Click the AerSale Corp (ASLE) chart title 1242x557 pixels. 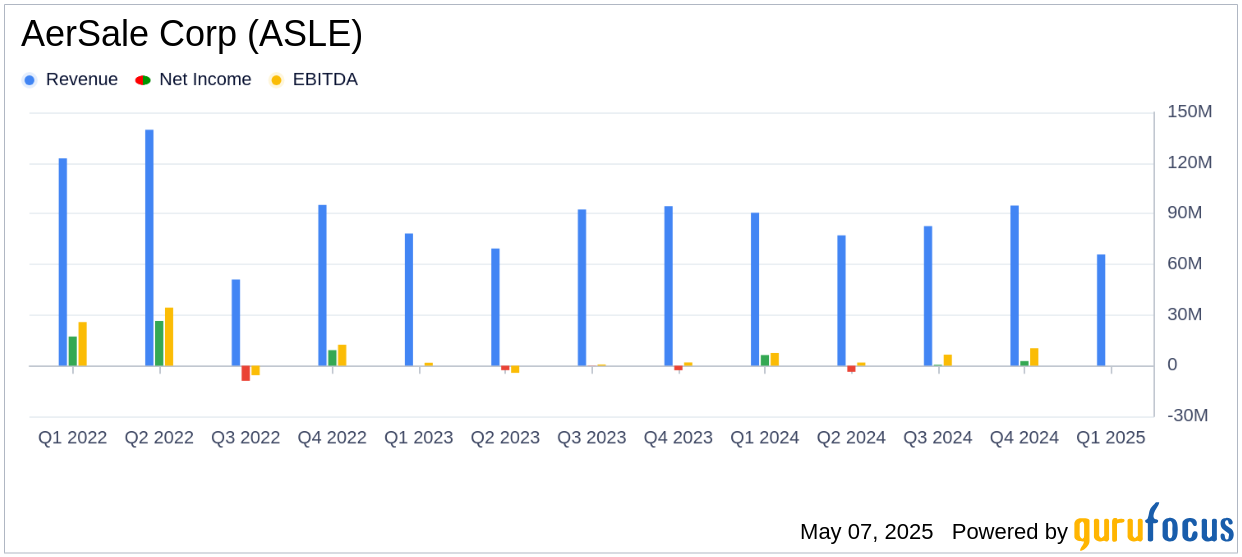192,35
